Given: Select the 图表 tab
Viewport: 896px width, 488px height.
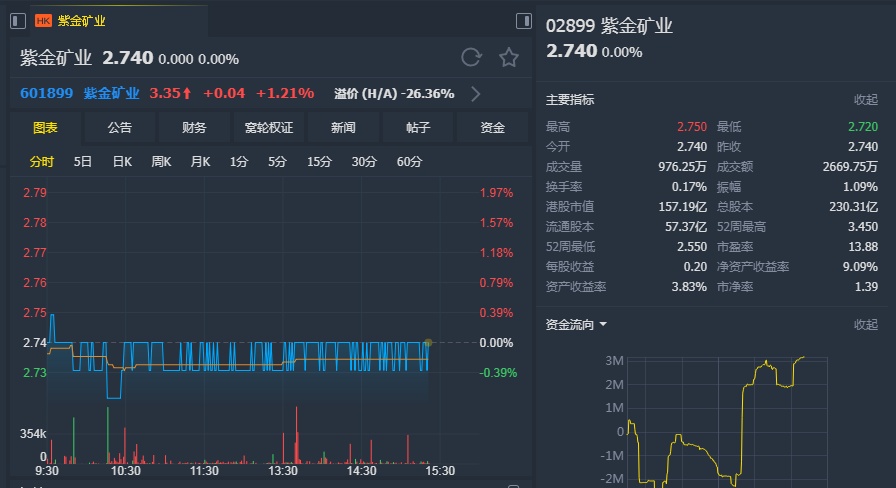Looking at the screenshot, I should pyautogui.click(x=46, y=127).
